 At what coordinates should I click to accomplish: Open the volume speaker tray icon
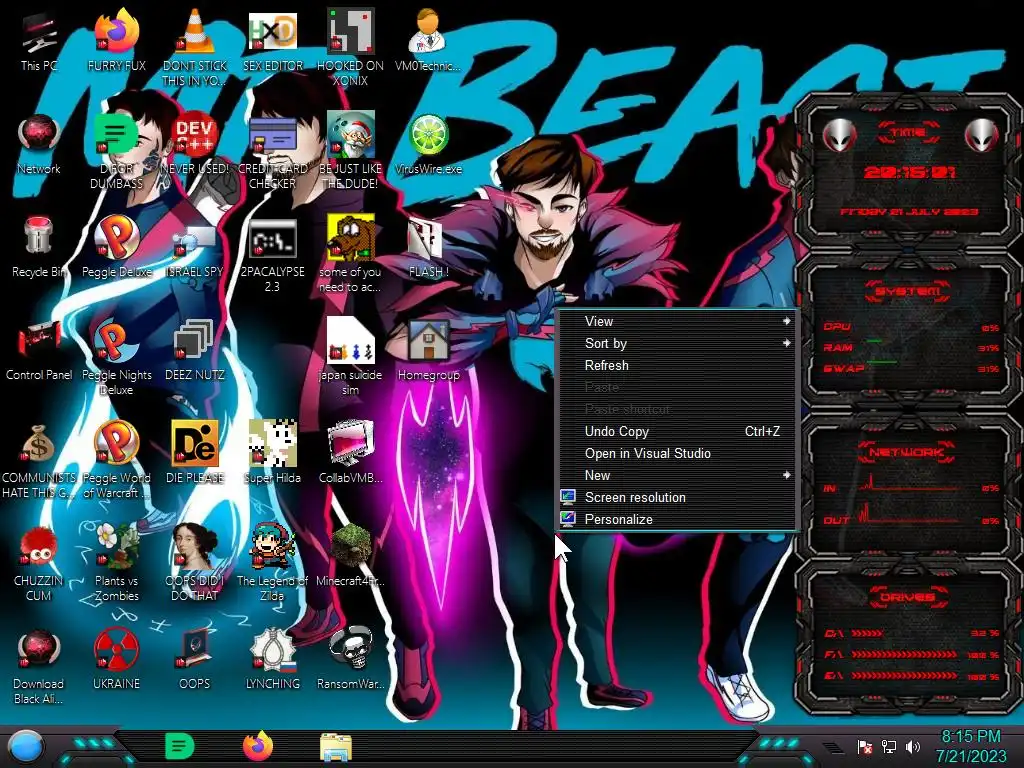tap(912, 746)
